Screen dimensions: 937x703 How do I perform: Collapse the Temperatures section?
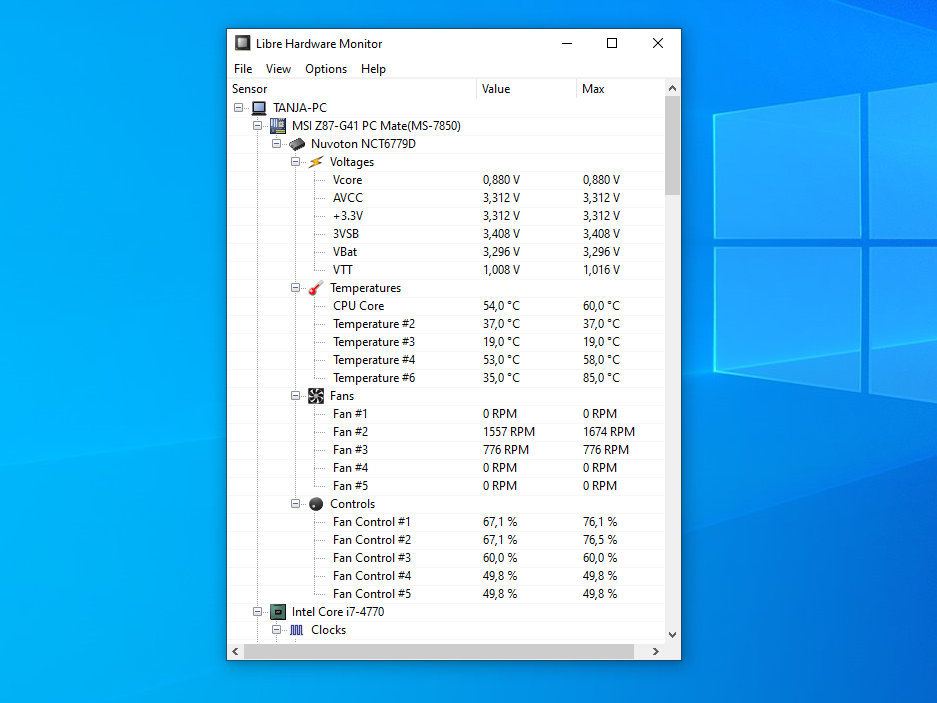pos(295,287)
